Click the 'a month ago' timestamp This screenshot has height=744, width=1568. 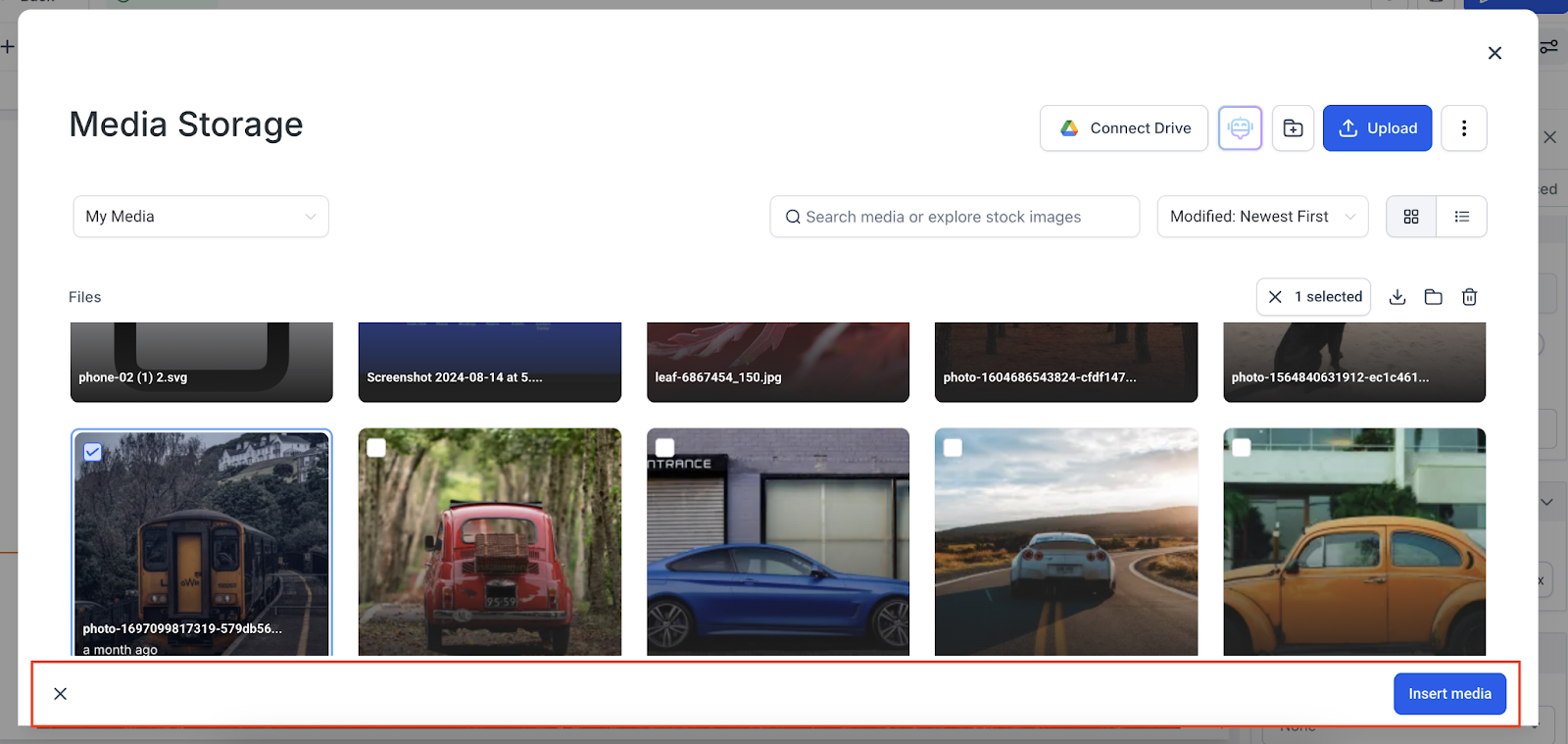coord(121,649)
